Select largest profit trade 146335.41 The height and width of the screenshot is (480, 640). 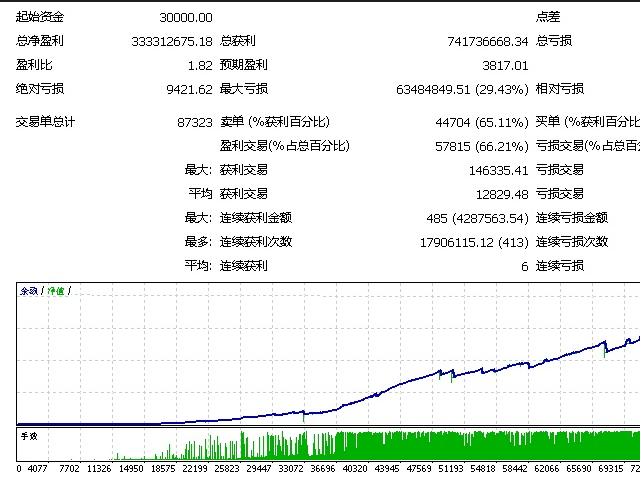pos(499,171)
